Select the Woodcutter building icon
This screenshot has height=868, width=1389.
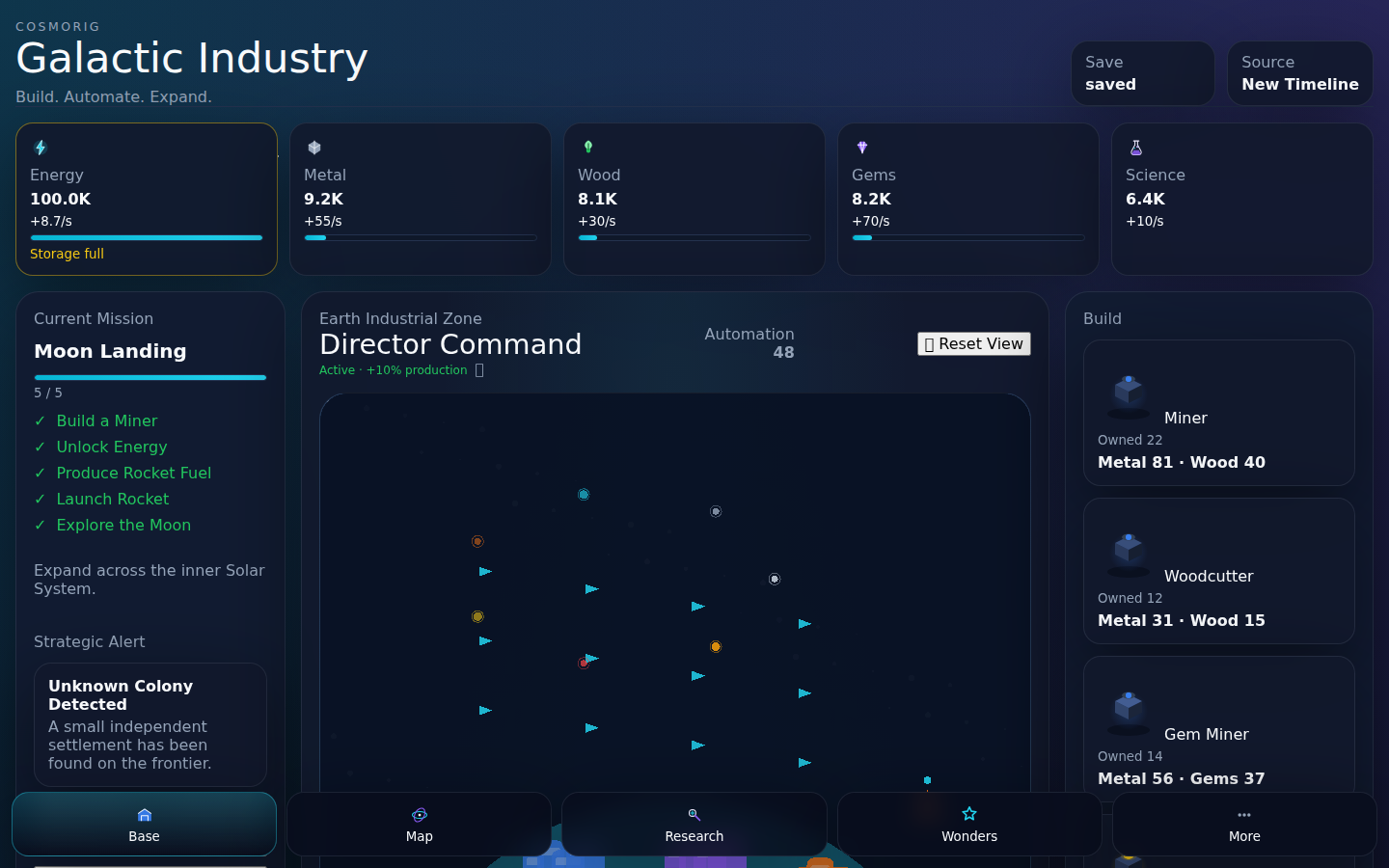click(x=1129, y=554)
